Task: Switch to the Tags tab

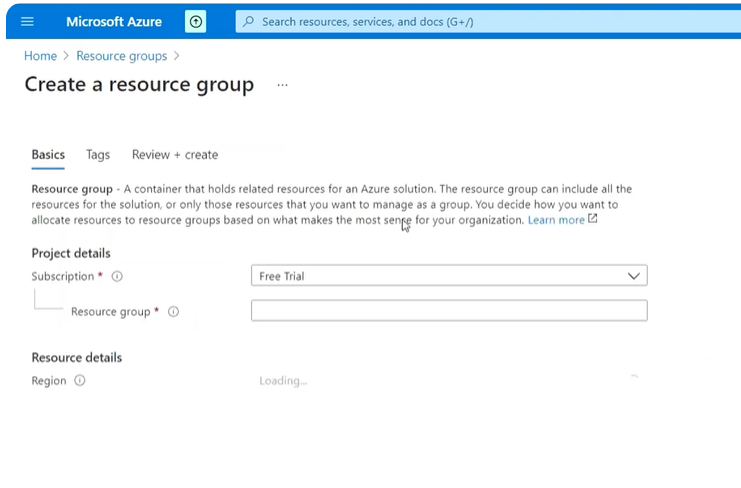Action: (x=98, y=155)
